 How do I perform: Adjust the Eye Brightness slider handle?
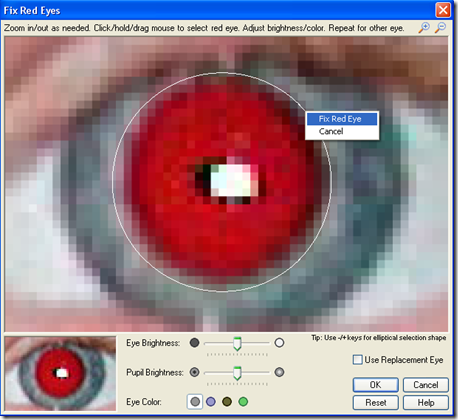click(237, 344)
